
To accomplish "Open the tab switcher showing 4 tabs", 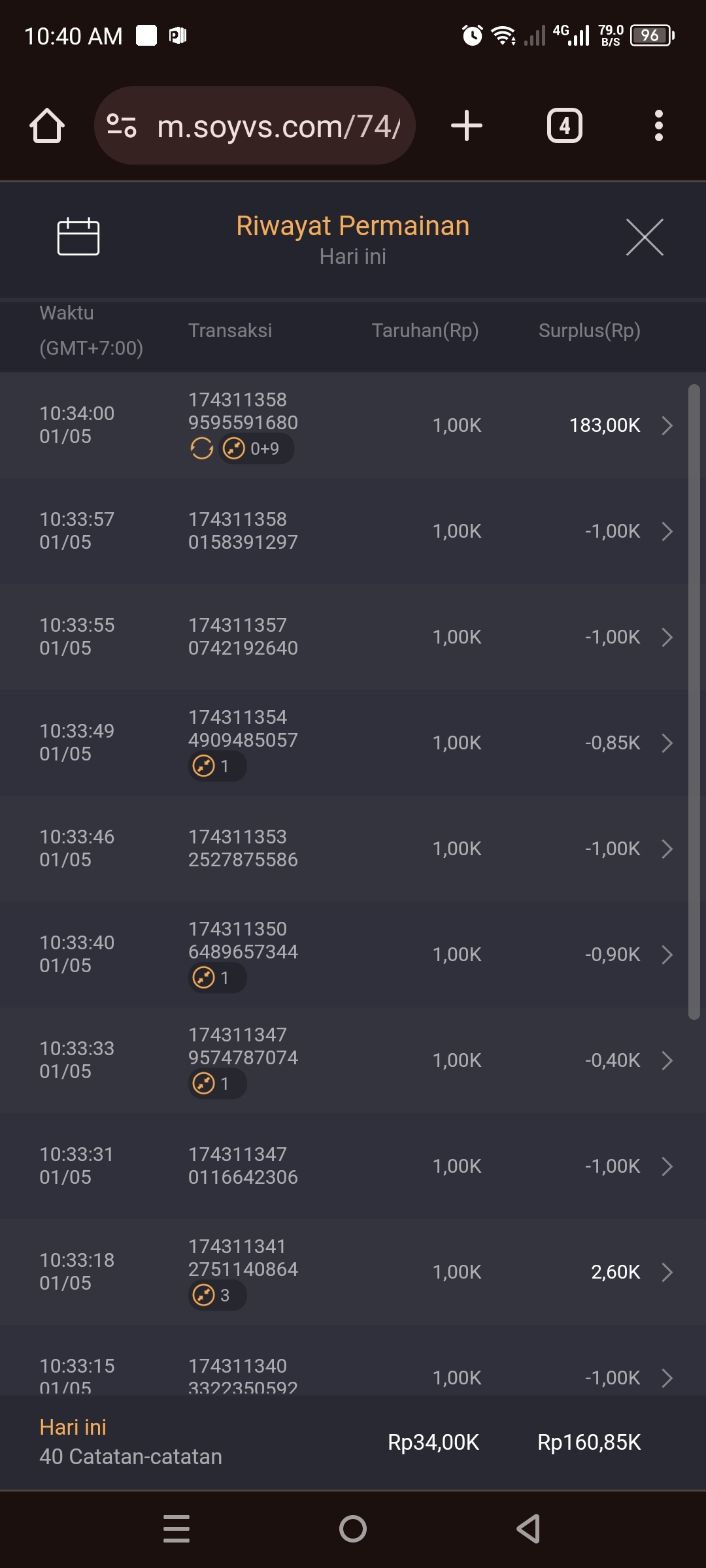I will pyautogui.click(x=564, y=125).
